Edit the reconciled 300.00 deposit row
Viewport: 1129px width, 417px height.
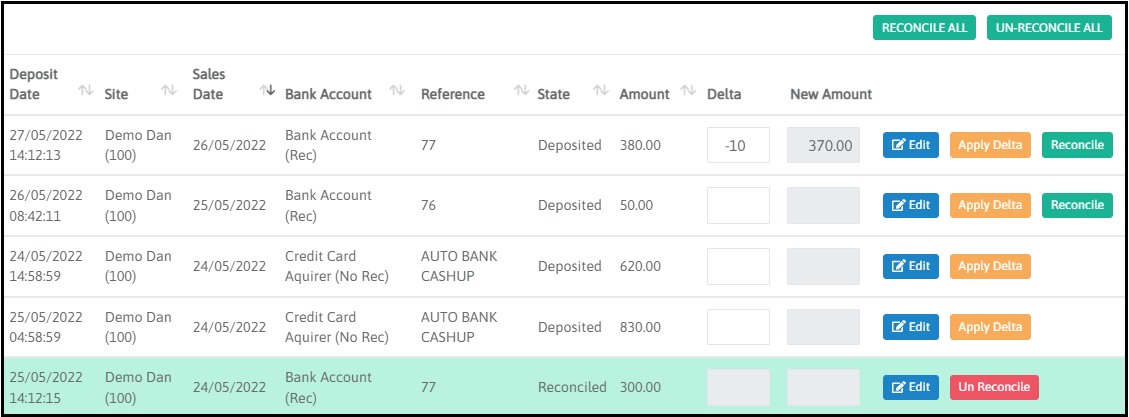point(910,387)
